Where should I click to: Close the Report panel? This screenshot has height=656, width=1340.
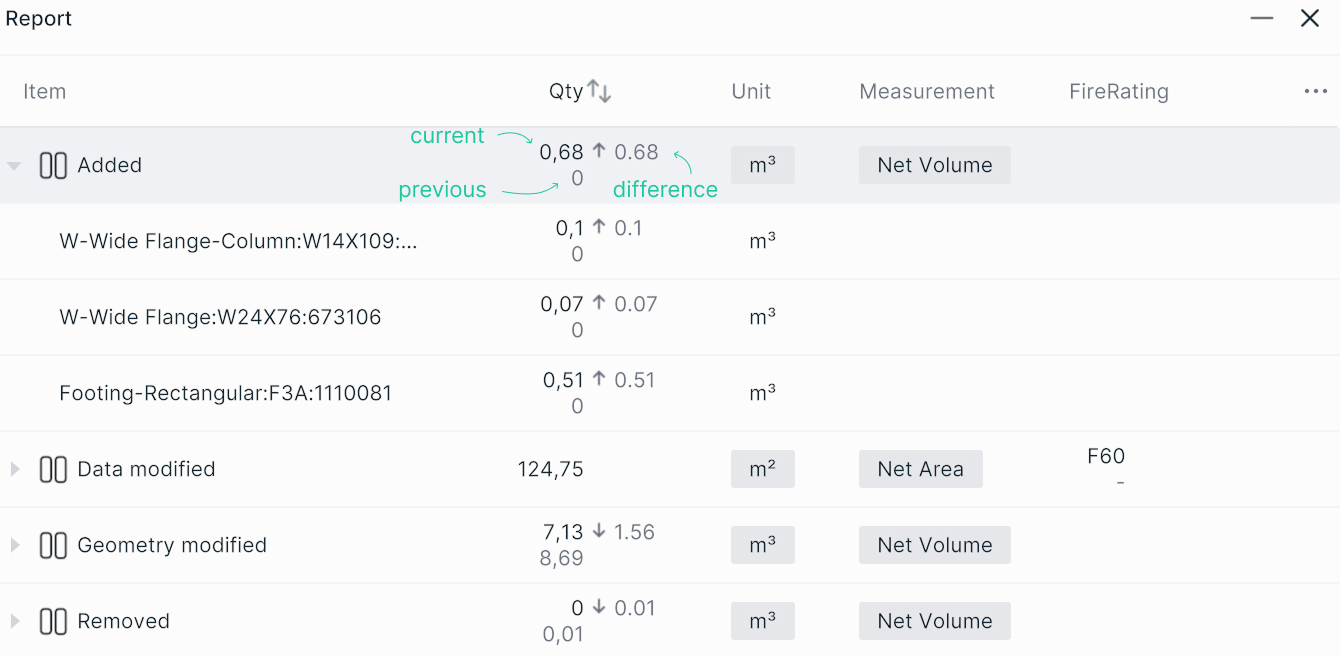pos(1310,19)
